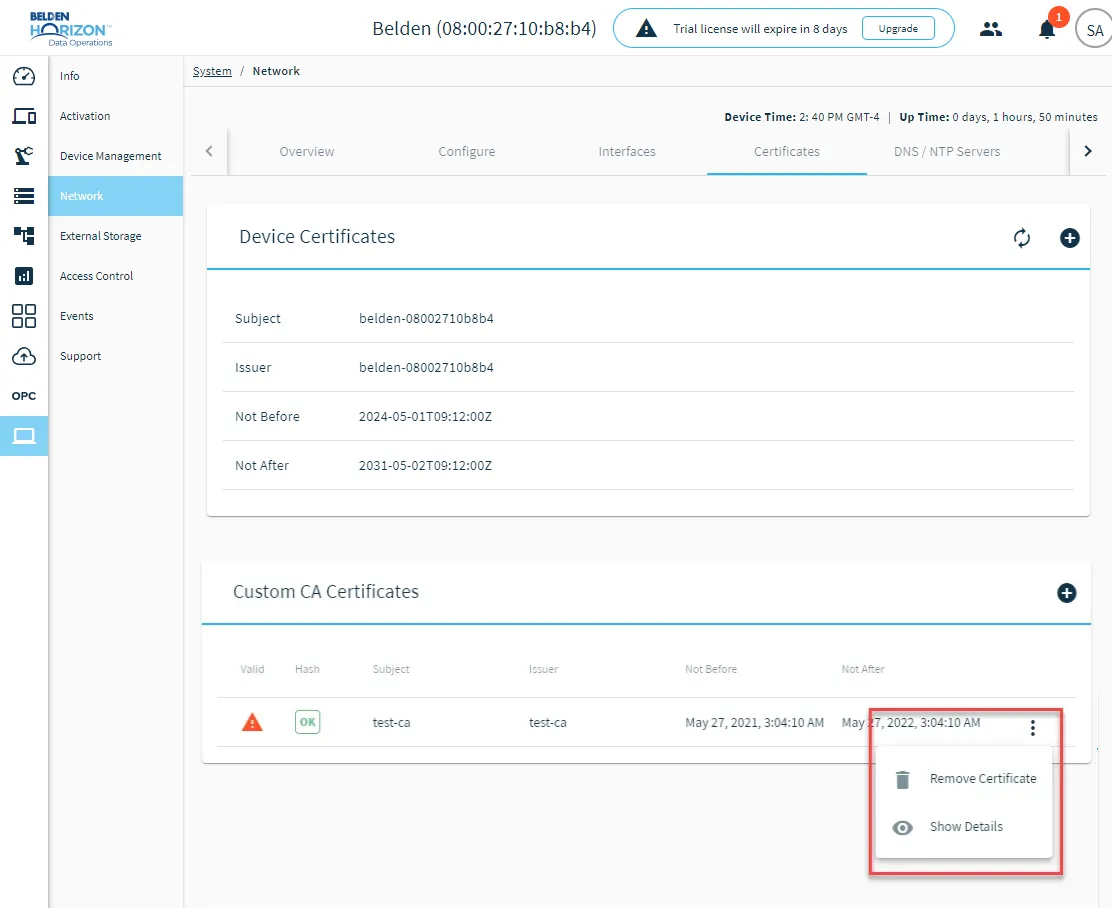Open the users icon in header
The width and height of the screenshot is (1112, 908).
pos(991,29)
